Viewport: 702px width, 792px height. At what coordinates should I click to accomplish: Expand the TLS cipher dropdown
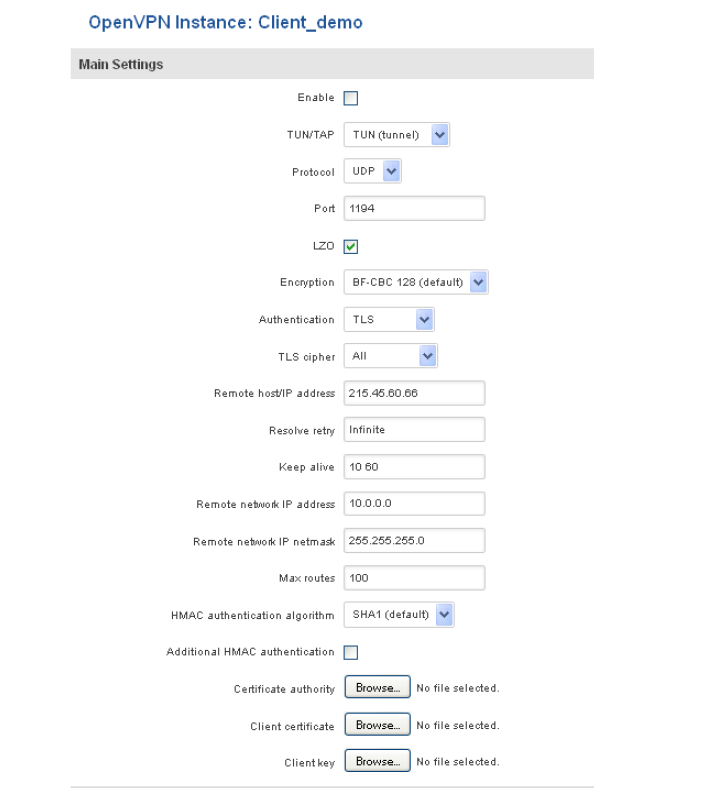tap(391, 356)
